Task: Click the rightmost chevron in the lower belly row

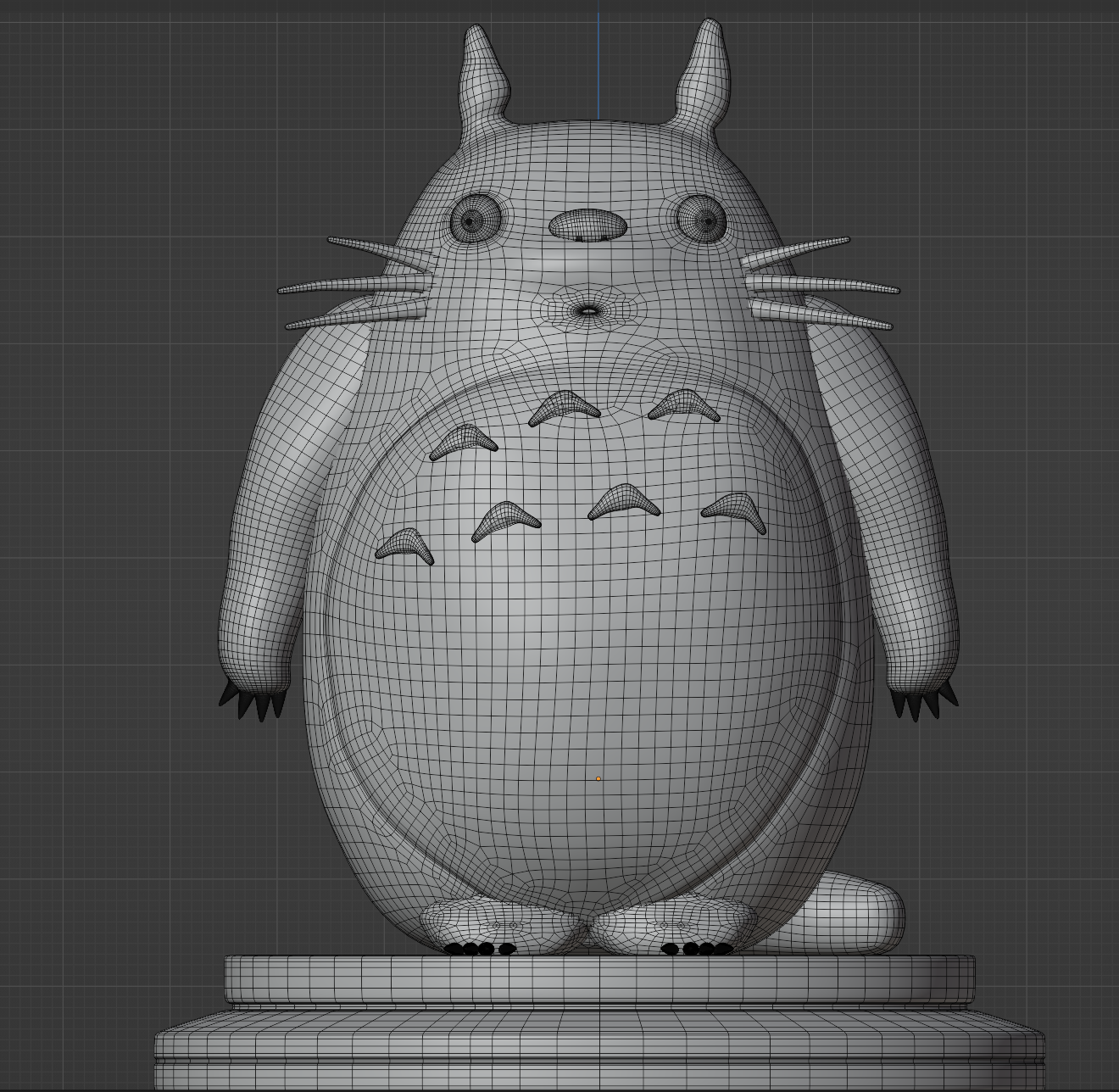Action: 735,511
